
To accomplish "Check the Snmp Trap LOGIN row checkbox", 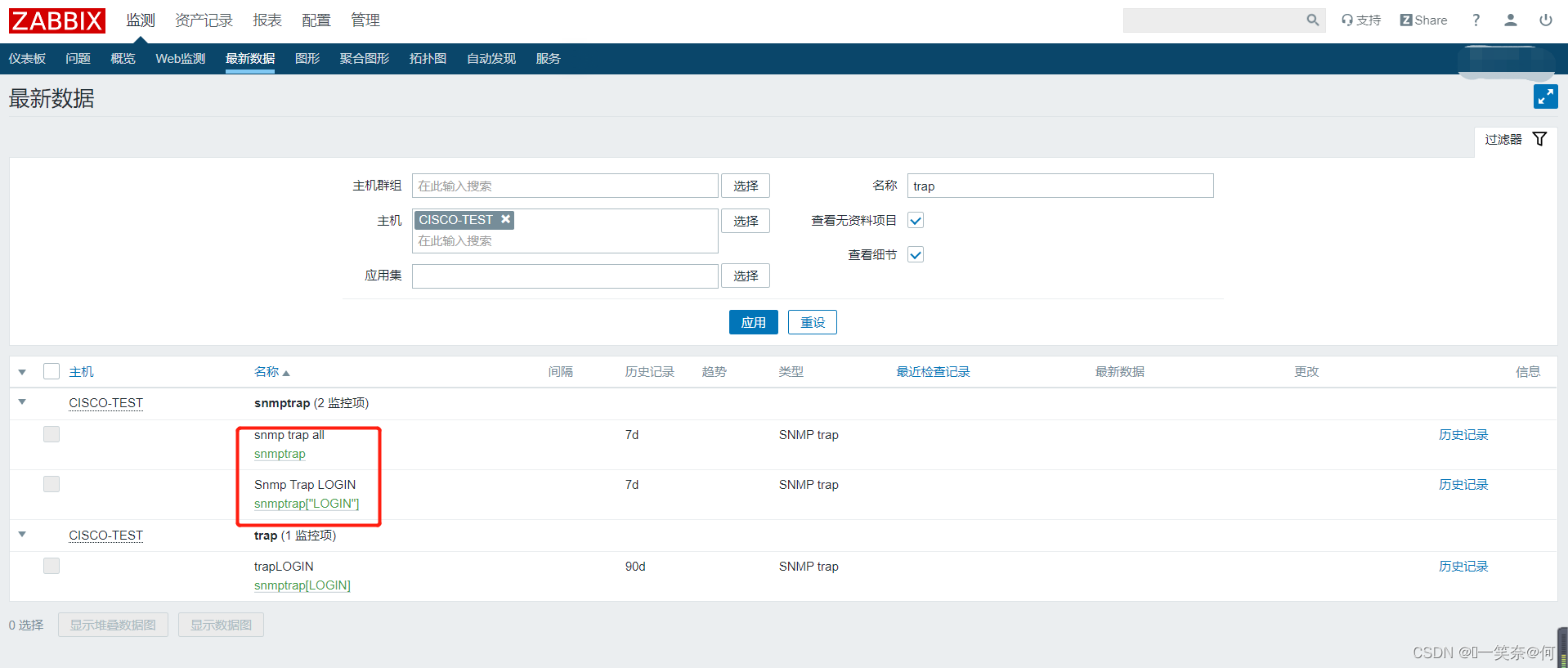I will click(x=52, y=484).
